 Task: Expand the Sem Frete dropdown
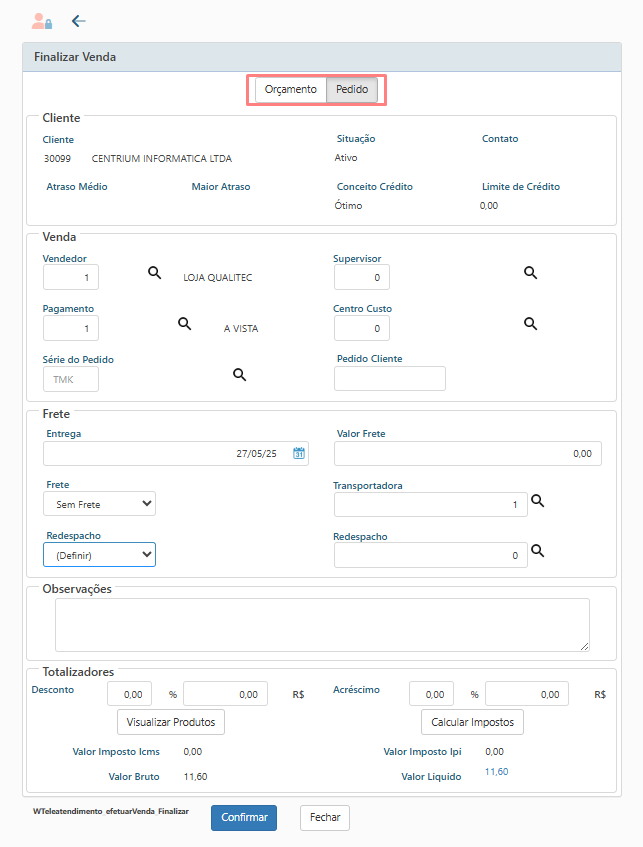99,504
